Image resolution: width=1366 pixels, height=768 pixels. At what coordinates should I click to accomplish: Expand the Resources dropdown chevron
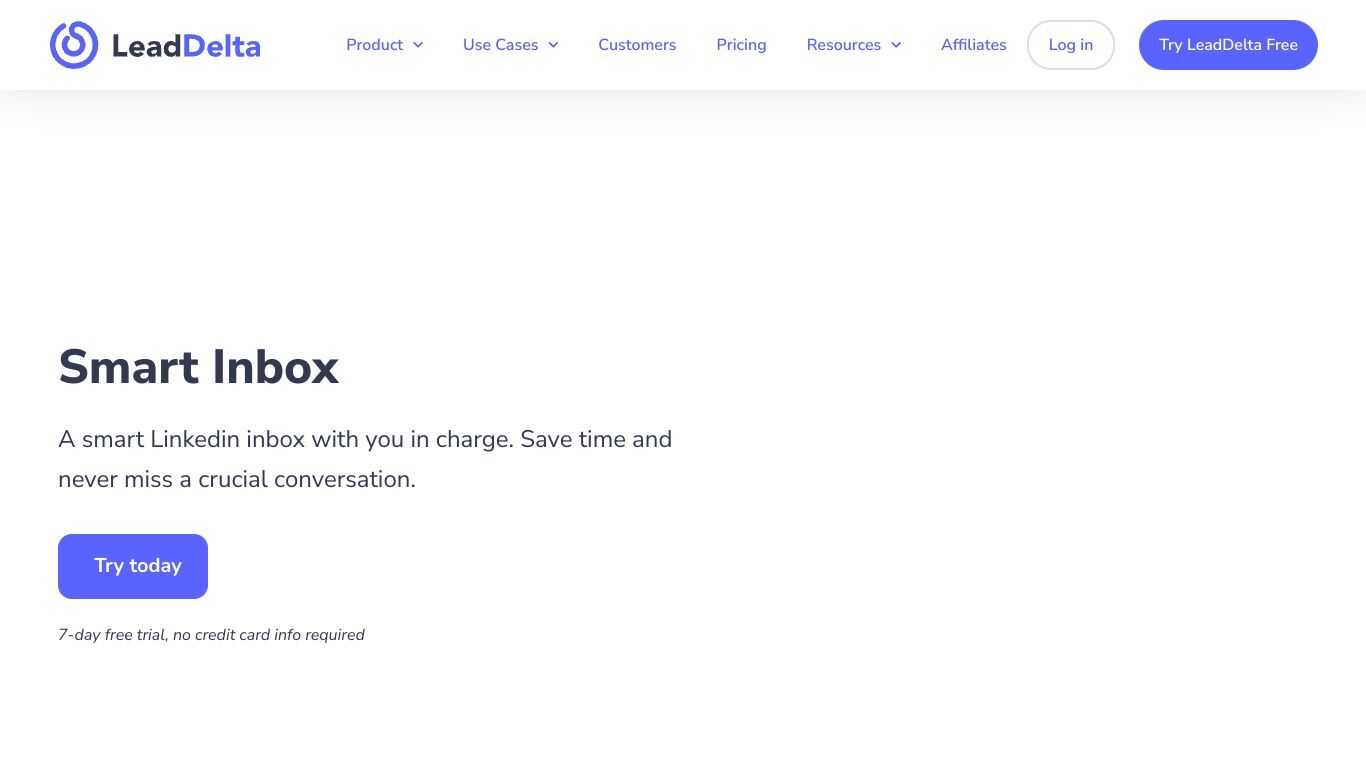pos(896,45)
